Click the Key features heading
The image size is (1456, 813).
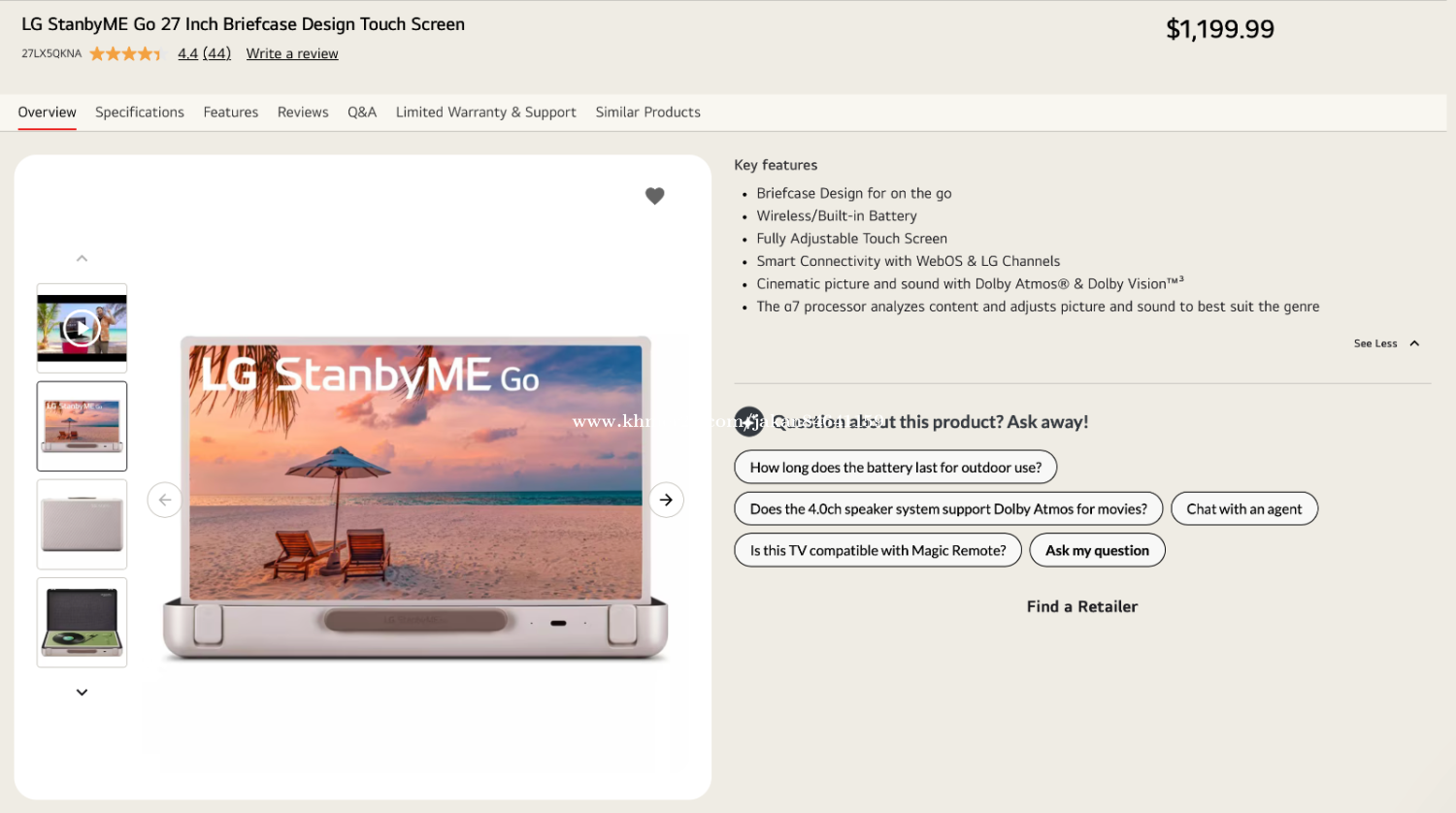point(776,165)
